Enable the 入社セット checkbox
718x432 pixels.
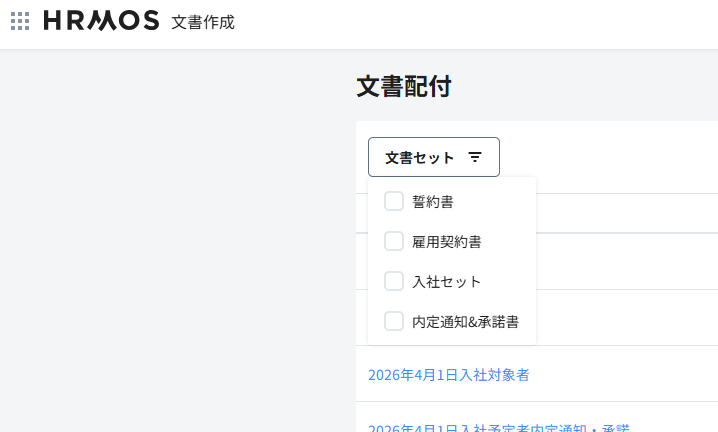click(394, 281)
